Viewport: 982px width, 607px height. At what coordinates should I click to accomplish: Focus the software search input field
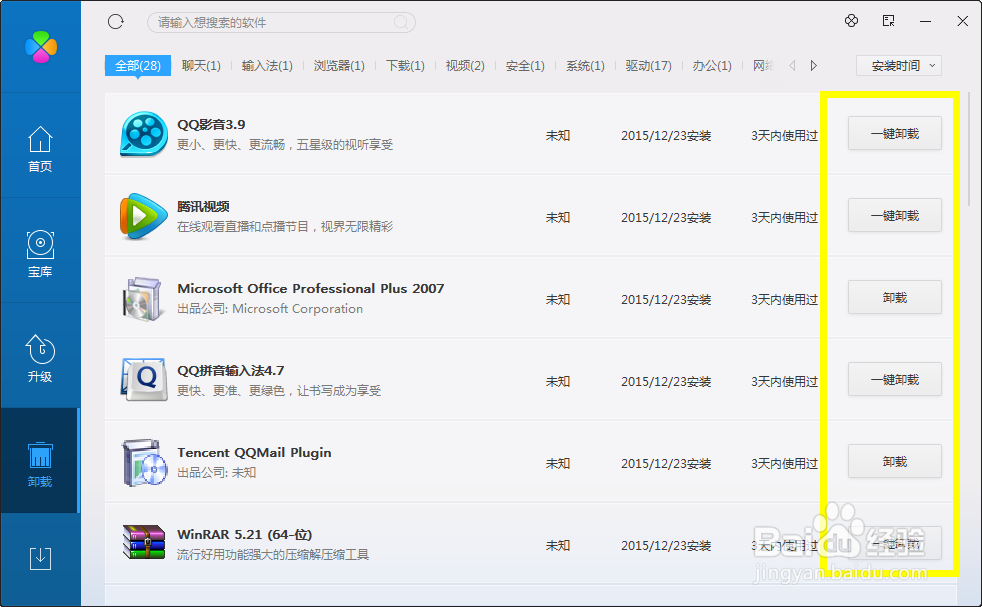point(281,23)
